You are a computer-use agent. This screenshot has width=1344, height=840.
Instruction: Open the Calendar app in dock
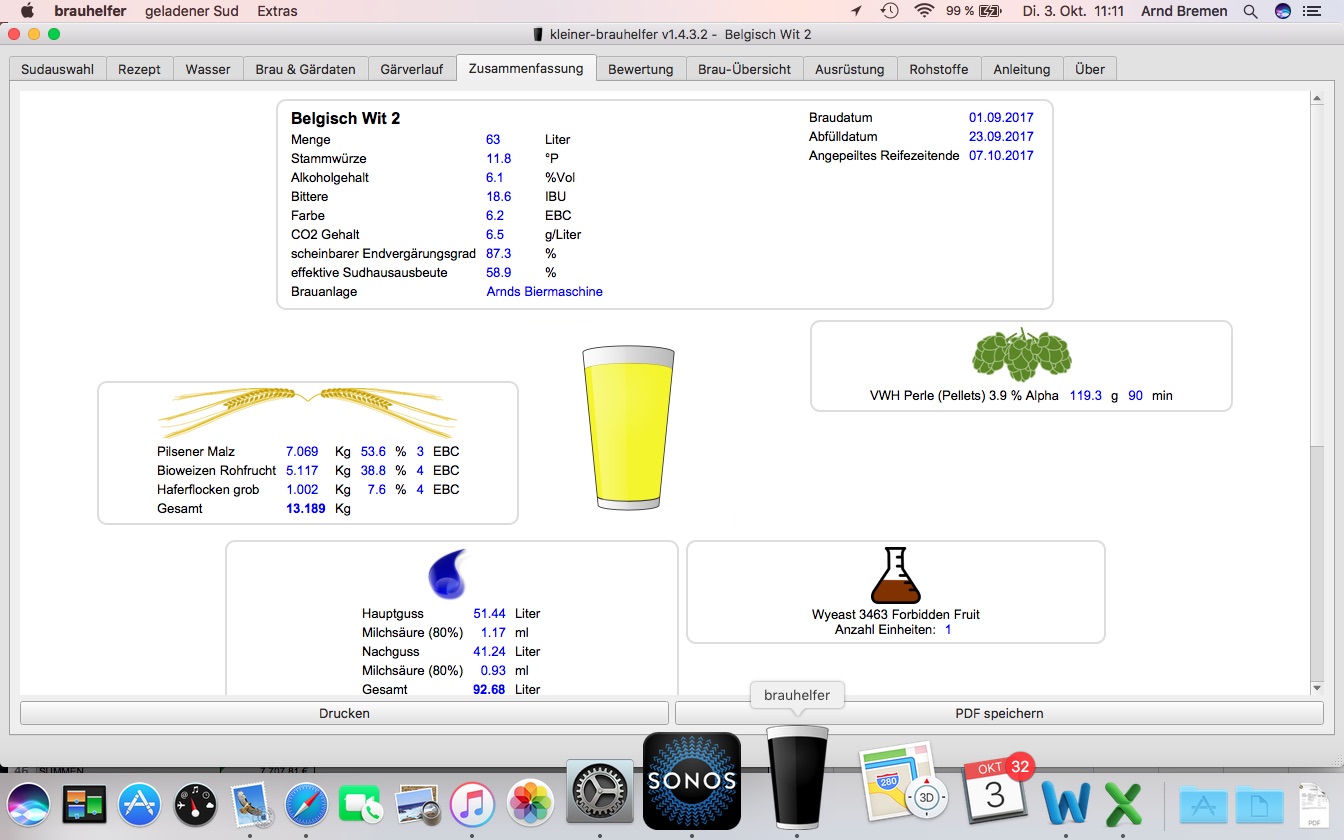pyautogui.click(x=994, y=790)
